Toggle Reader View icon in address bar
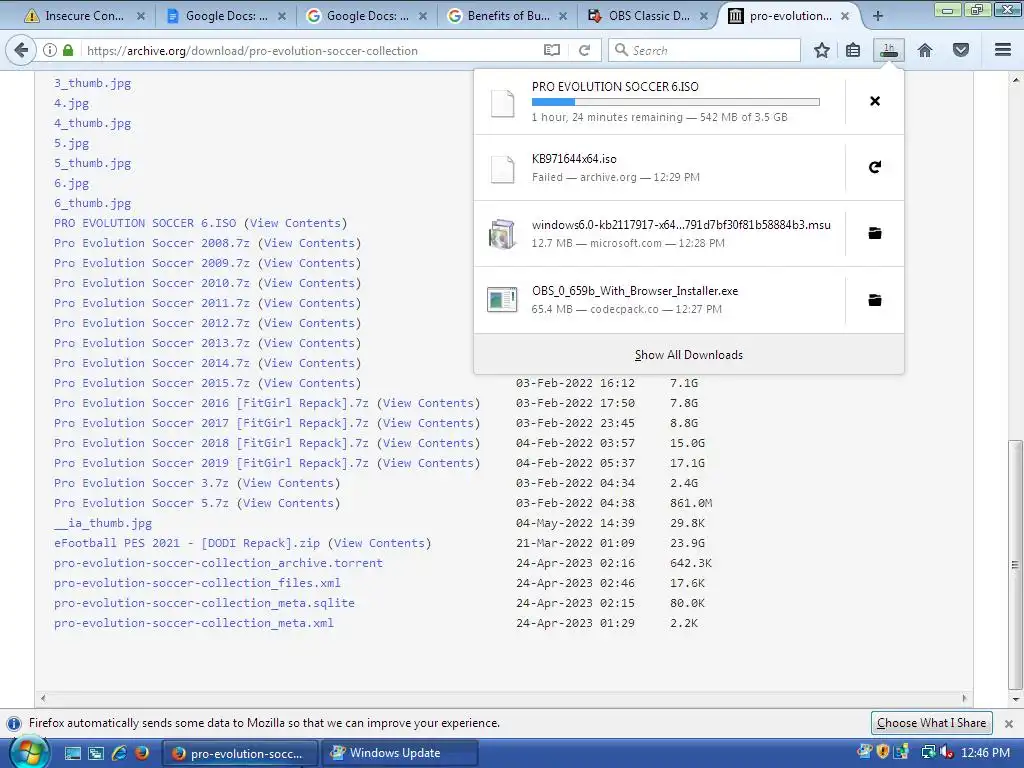 552,50
